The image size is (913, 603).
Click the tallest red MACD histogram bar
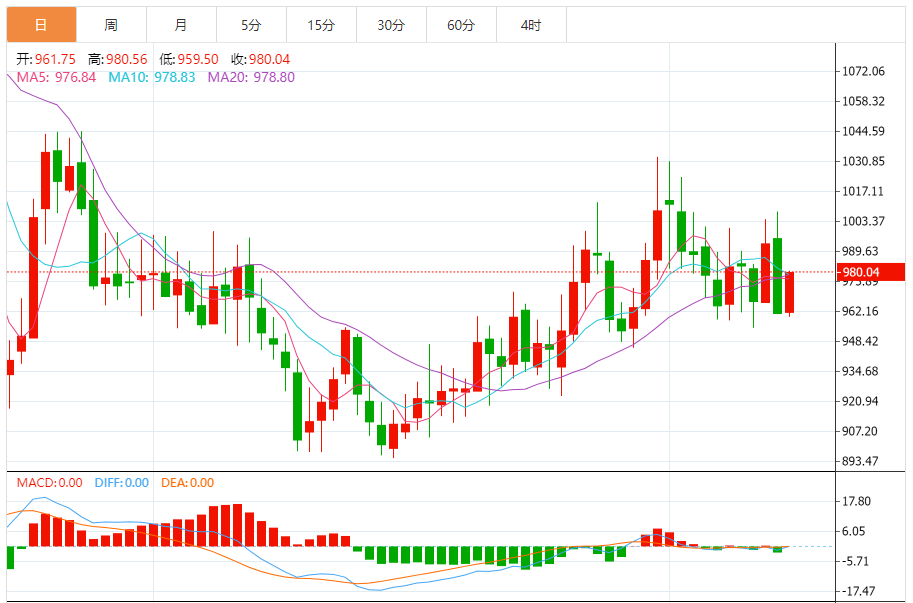[x=237, y=525]
